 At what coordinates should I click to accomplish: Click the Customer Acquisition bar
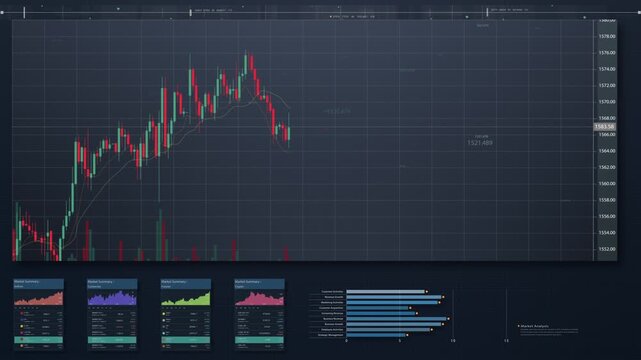[x=377, y=308]
